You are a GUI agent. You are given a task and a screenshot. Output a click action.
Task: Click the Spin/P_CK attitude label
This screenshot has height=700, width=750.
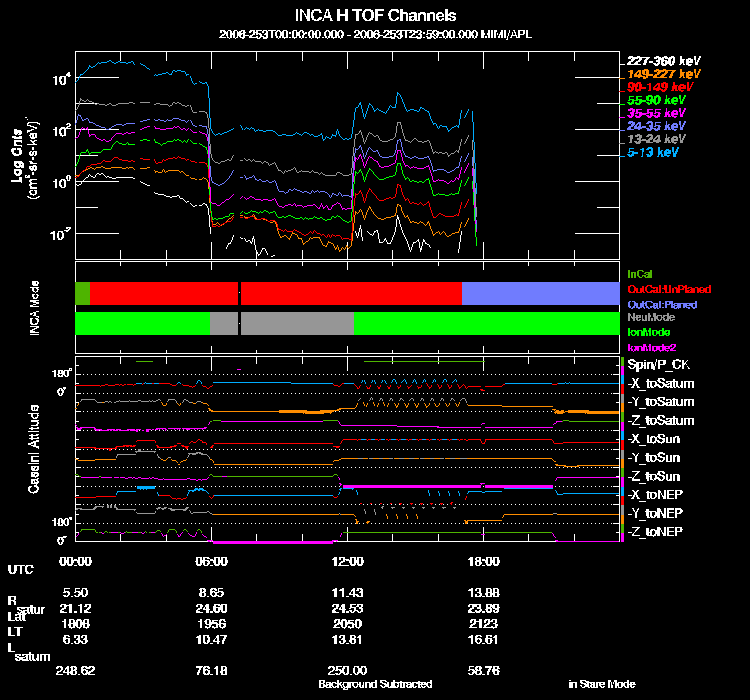tap(659, 365)
